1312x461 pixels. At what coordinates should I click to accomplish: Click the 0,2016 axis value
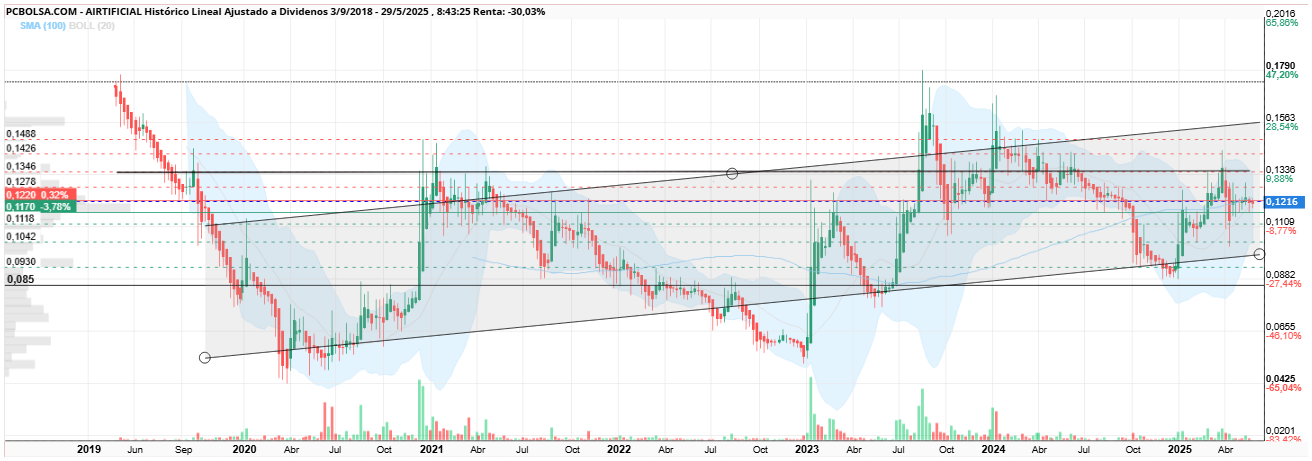(1280, 12)
